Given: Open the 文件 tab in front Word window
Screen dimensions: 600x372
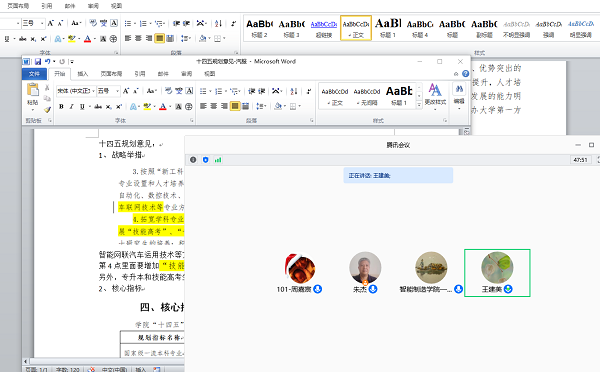Looking at the screenshot, I should (x=34, y=73).
